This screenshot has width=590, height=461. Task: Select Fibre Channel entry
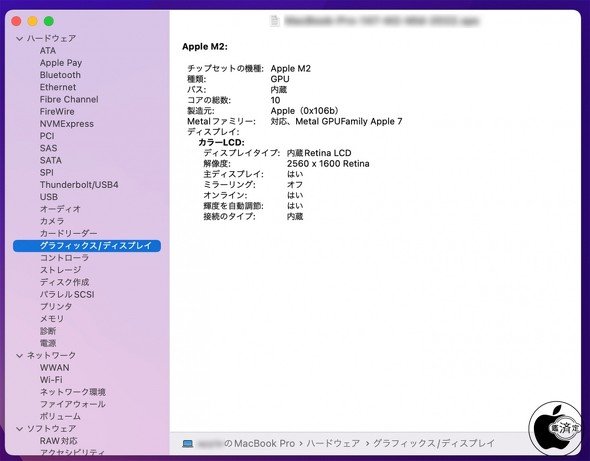tap(69, 99)
